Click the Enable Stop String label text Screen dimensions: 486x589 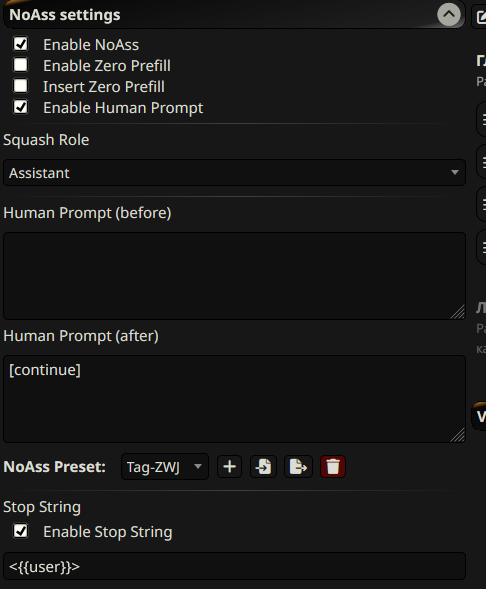pyautogui.click(x=108, y=532)
